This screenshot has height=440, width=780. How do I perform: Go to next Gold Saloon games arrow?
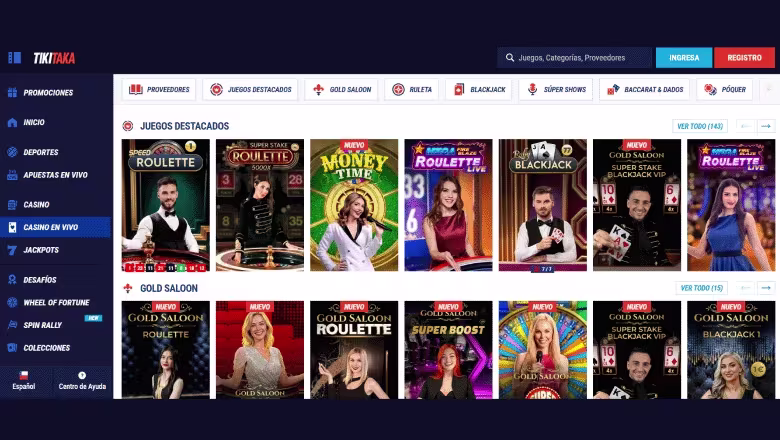[766, 288]
